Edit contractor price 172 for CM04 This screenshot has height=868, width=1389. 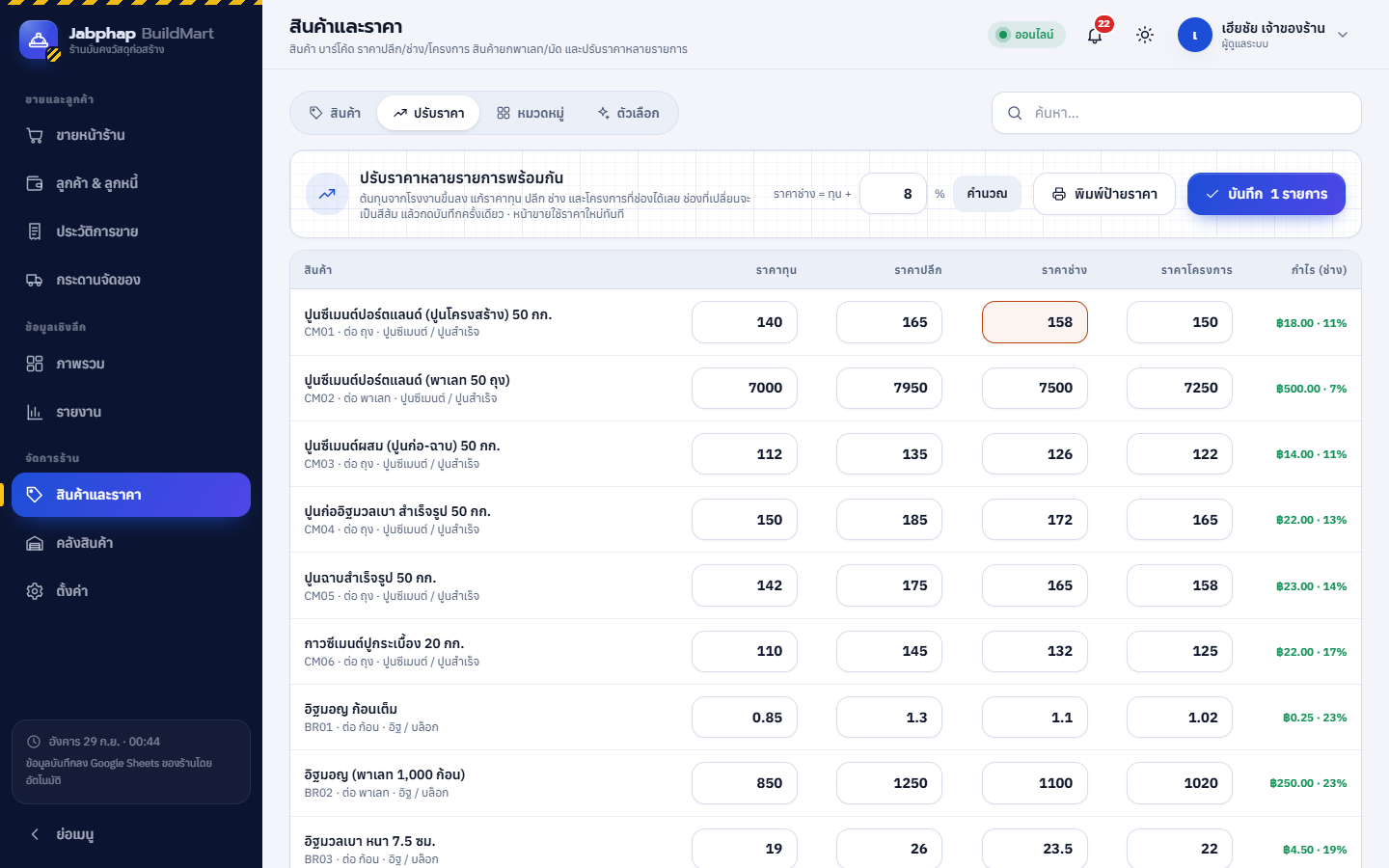click(x=1035, y=520)
